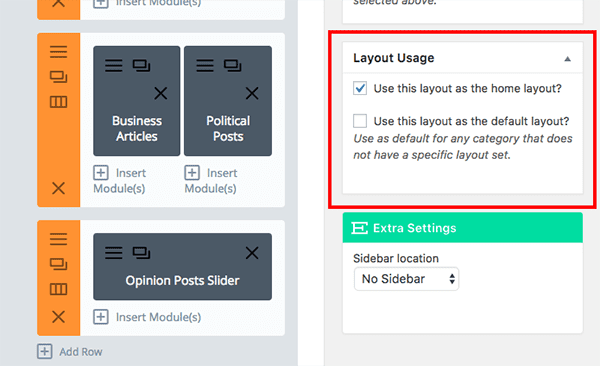Duplicate the Political Posts module

click(x=233, y=65)
